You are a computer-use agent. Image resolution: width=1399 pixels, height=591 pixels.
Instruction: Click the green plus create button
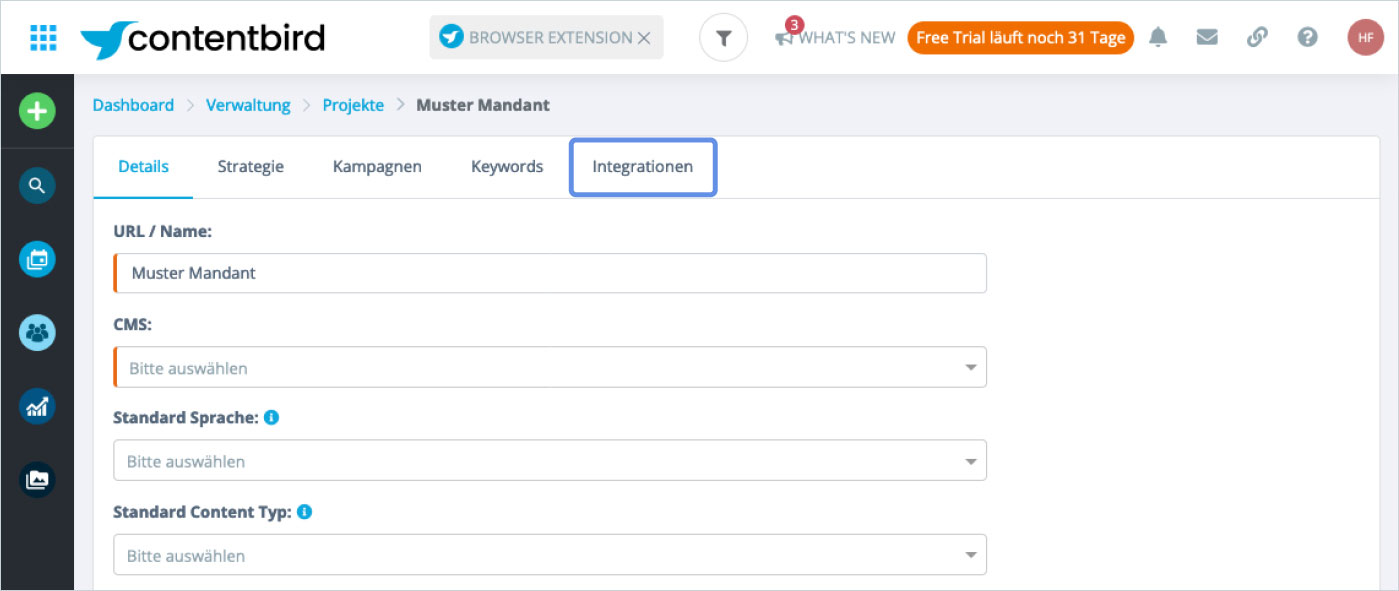point(37,111)
